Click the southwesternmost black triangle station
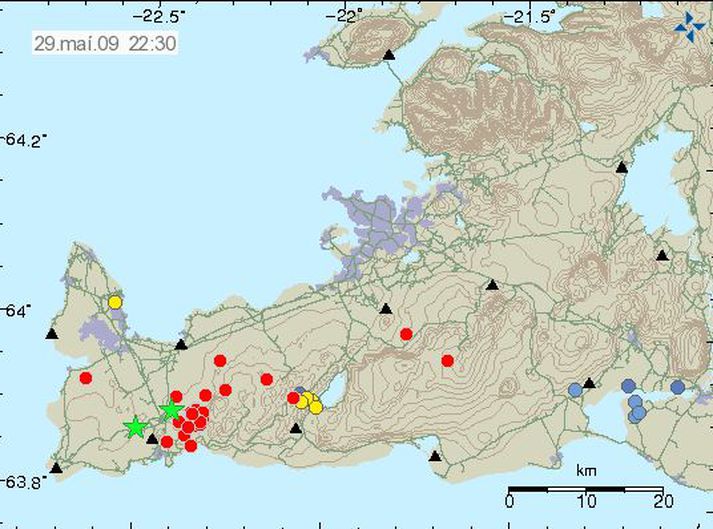 [56, 467]
